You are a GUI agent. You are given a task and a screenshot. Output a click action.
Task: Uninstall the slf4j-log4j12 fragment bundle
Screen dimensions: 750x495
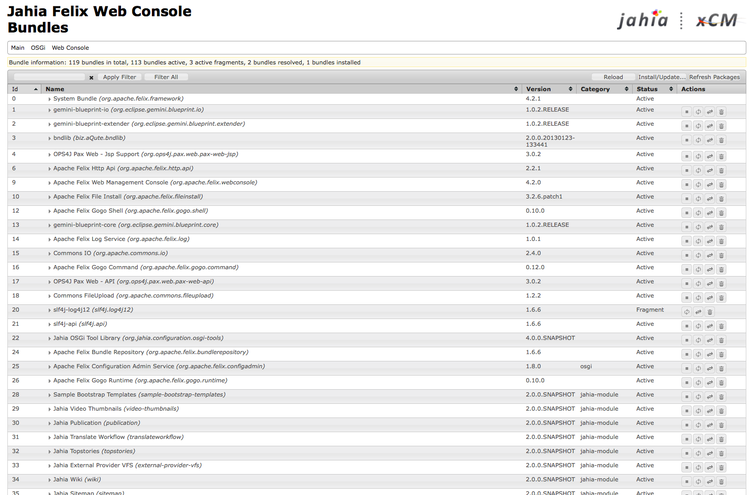click(x=709, y=311)
